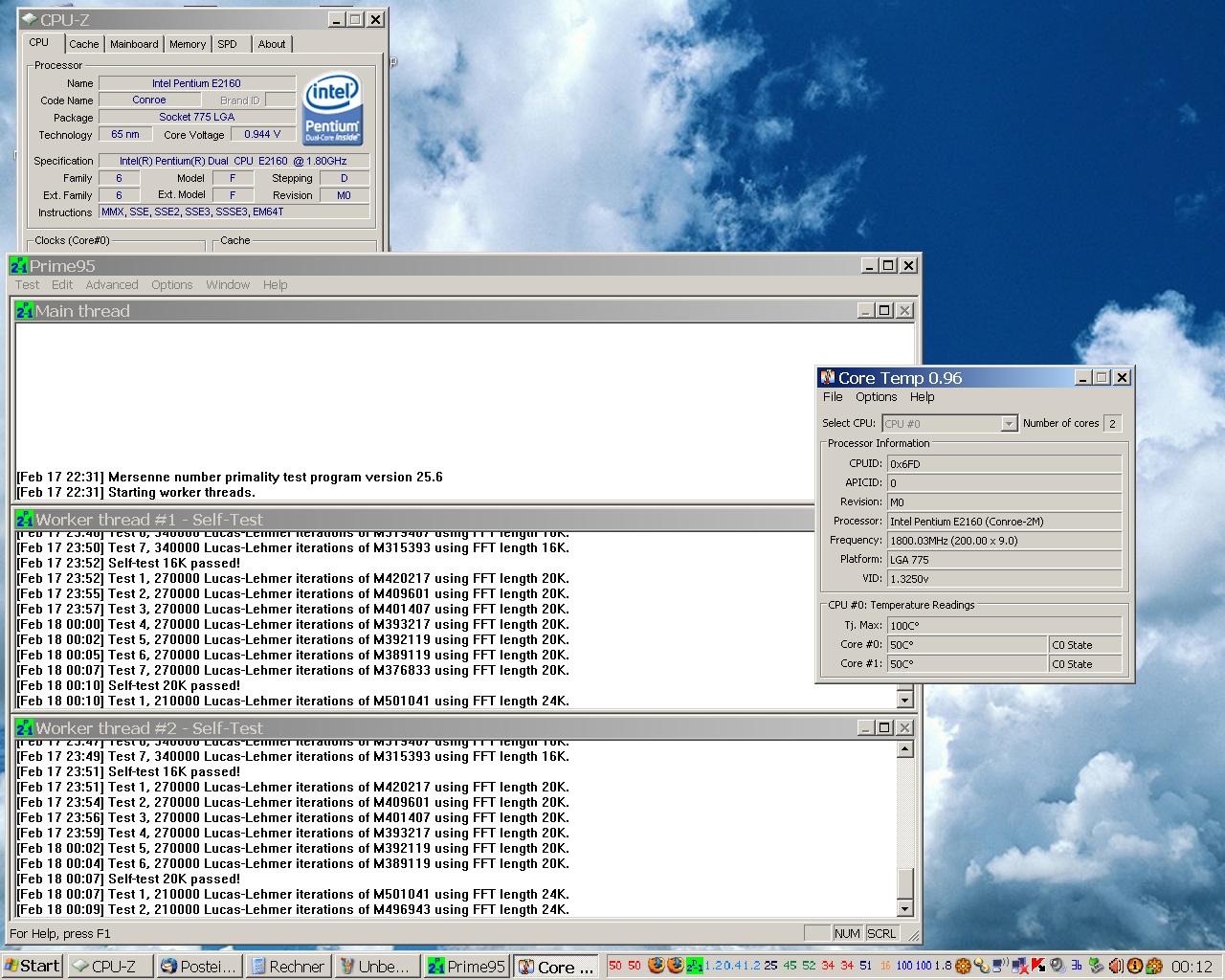Click the Core #0 temperature reading

pos(967,644)
